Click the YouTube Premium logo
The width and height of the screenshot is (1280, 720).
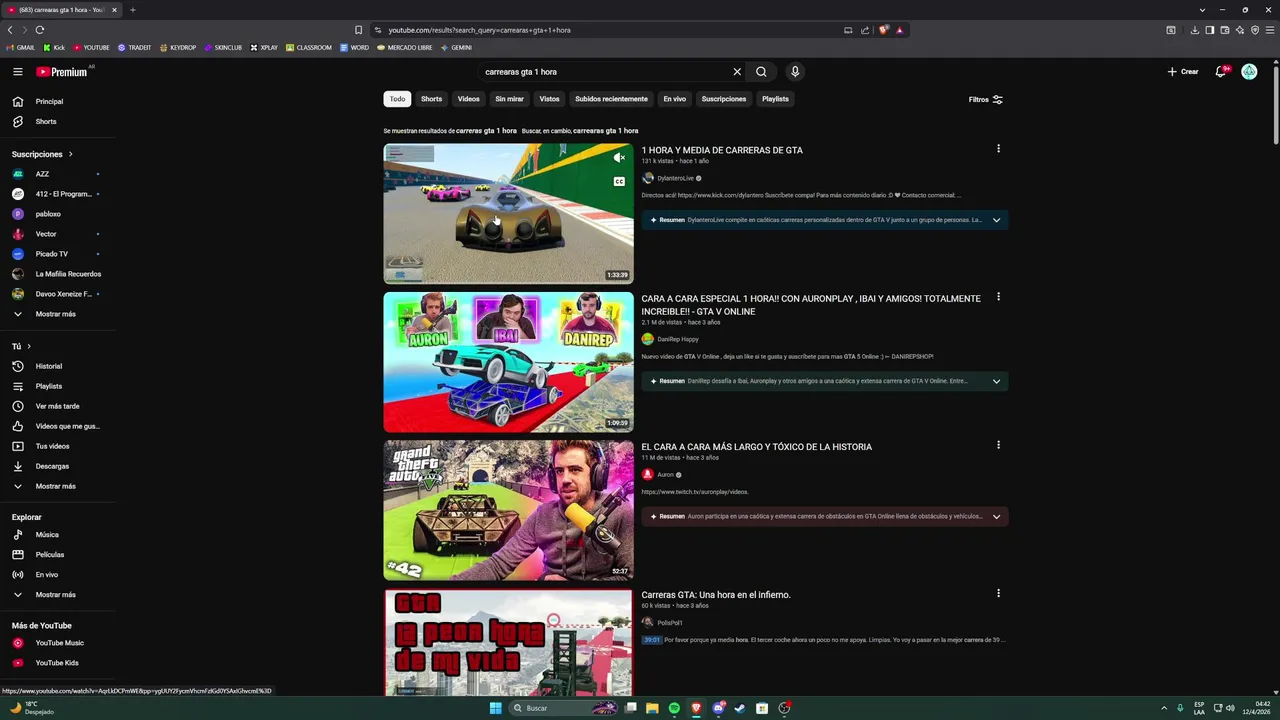[62, 72]
